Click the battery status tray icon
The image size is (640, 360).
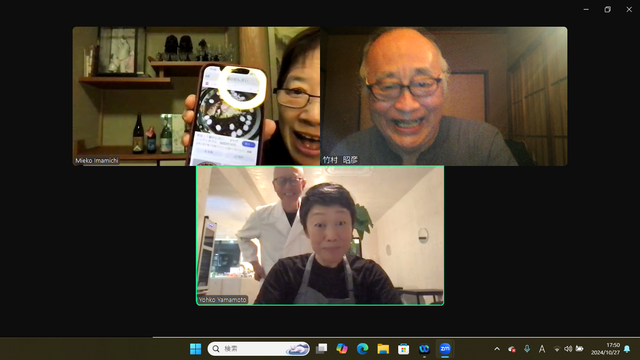[579, 349]
